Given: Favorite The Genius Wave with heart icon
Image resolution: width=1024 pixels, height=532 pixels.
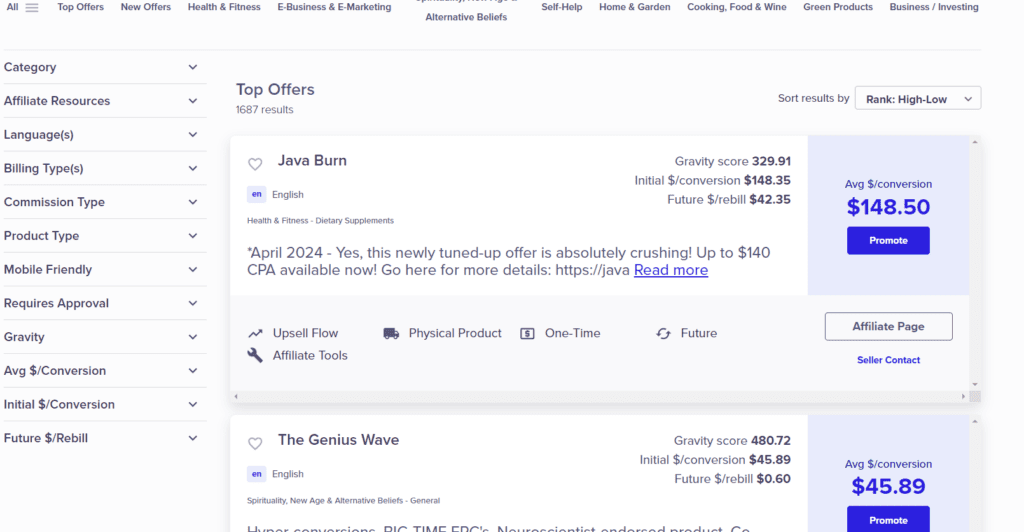Looking at the screenshot, I should [x=255, y=443].
